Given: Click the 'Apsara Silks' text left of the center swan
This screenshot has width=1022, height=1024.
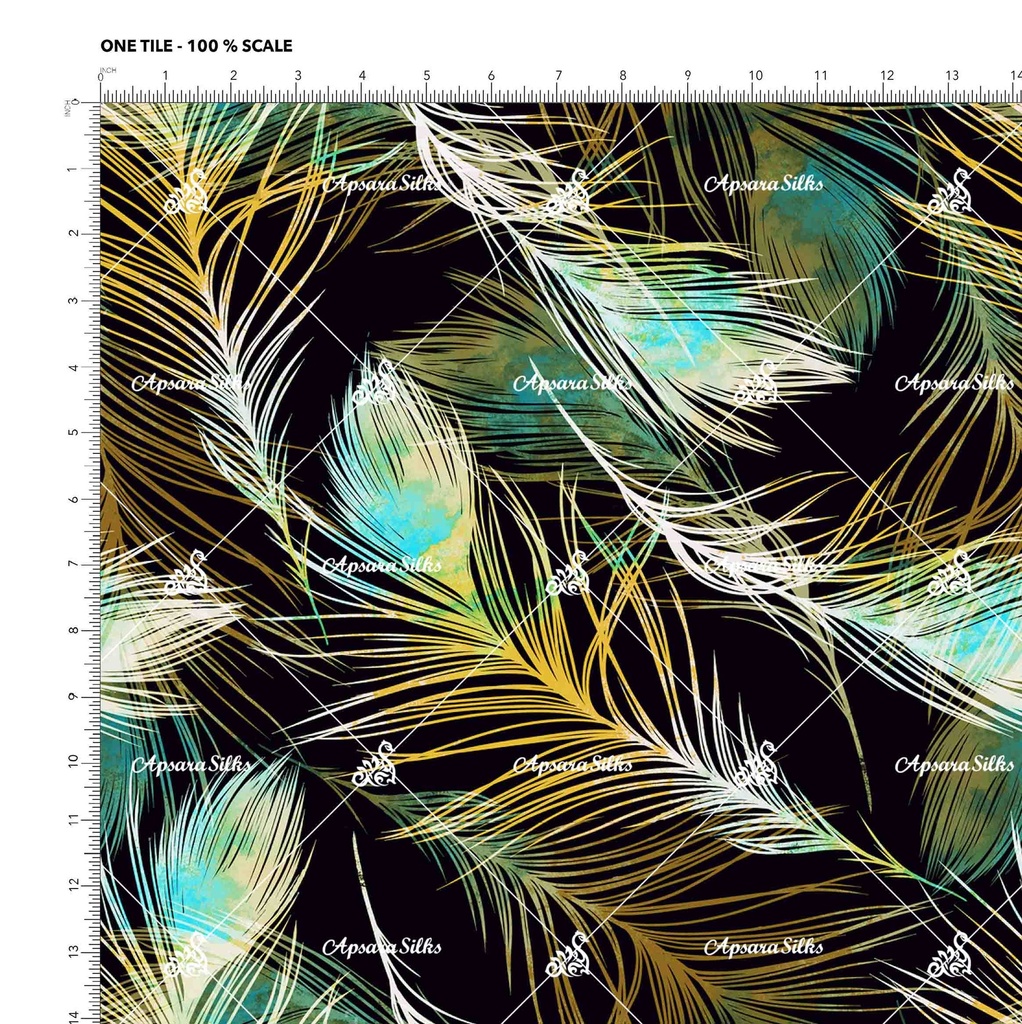Looking at the screenshot, I should pos(382,565).
